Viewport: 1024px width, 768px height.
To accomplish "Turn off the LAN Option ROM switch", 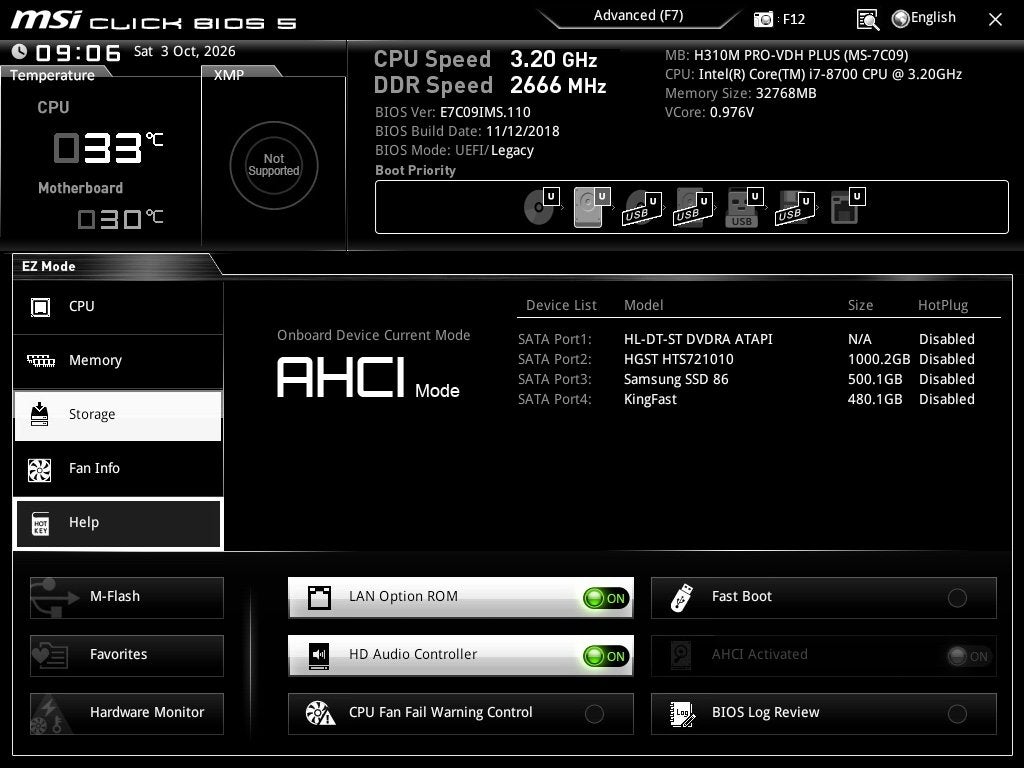I will click(606, 598).
